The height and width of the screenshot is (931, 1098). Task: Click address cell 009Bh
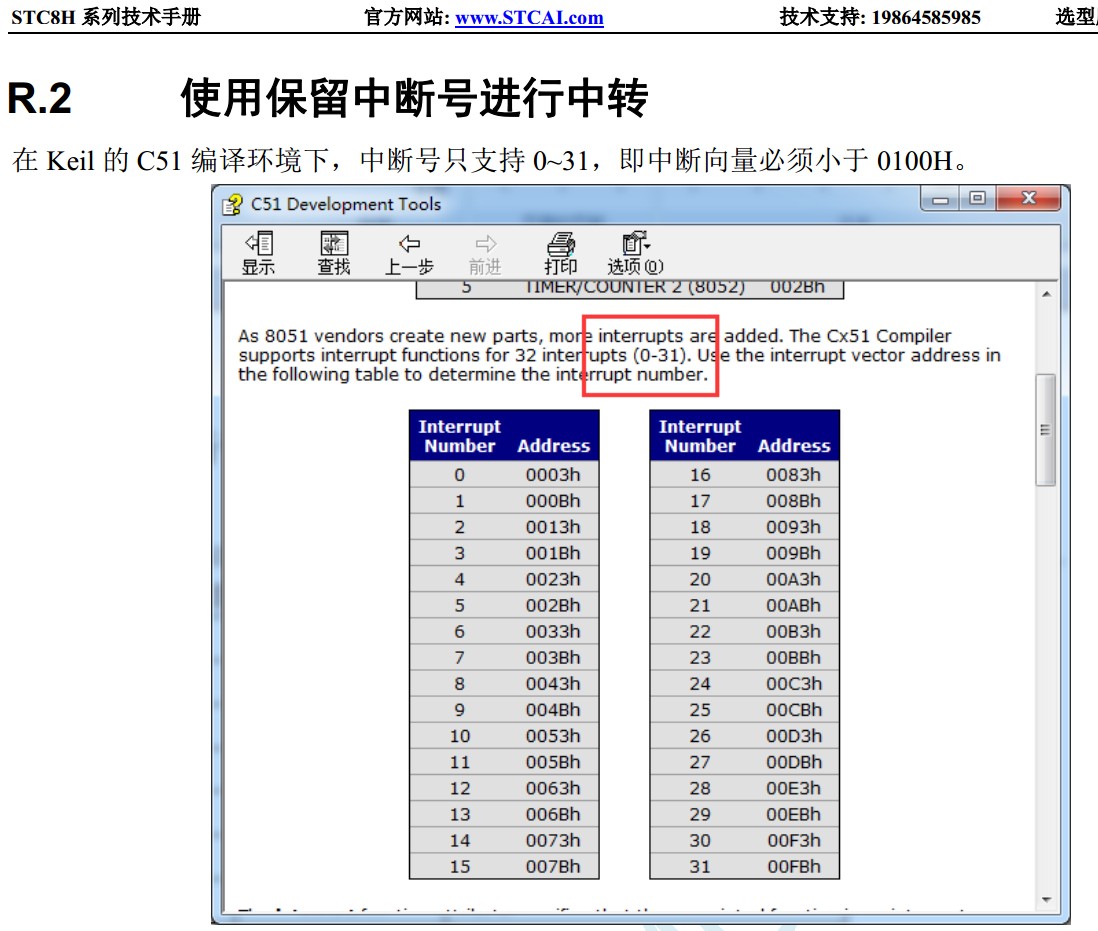coord(793,554)
